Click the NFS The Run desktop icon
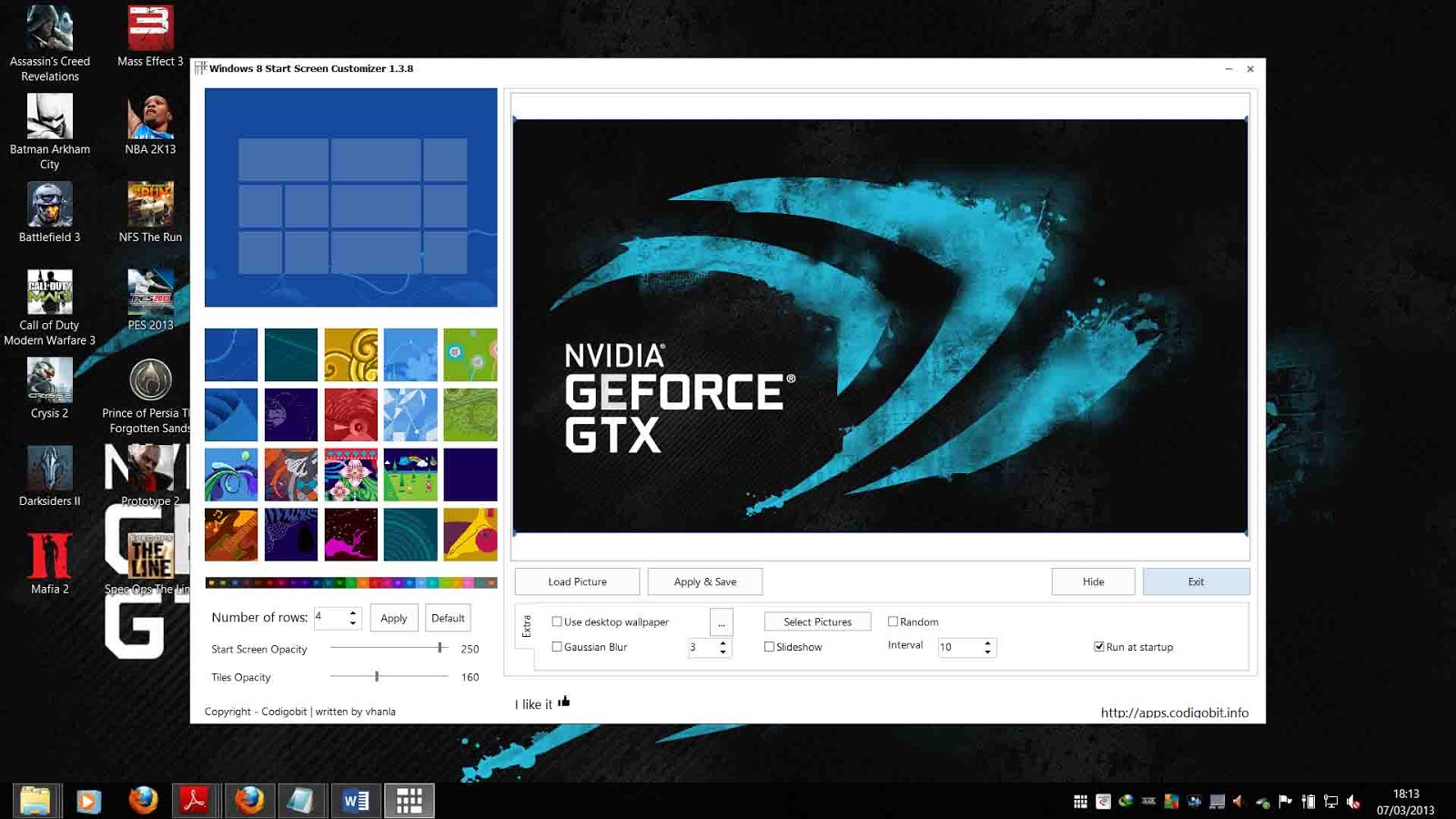Image resolution: width=1456 pixels, height=819 pixels. (x=150, y=212)
